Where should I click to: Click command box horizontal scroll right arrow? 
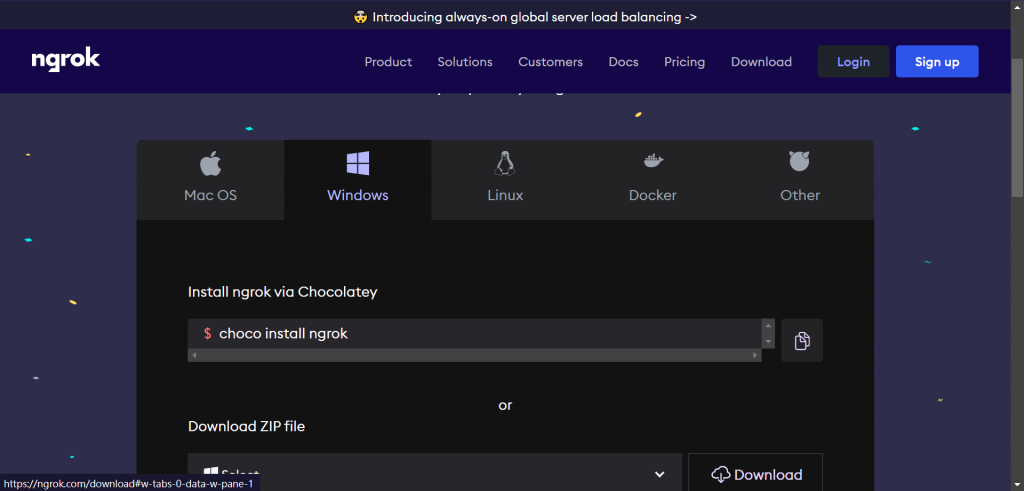[755, 355]
